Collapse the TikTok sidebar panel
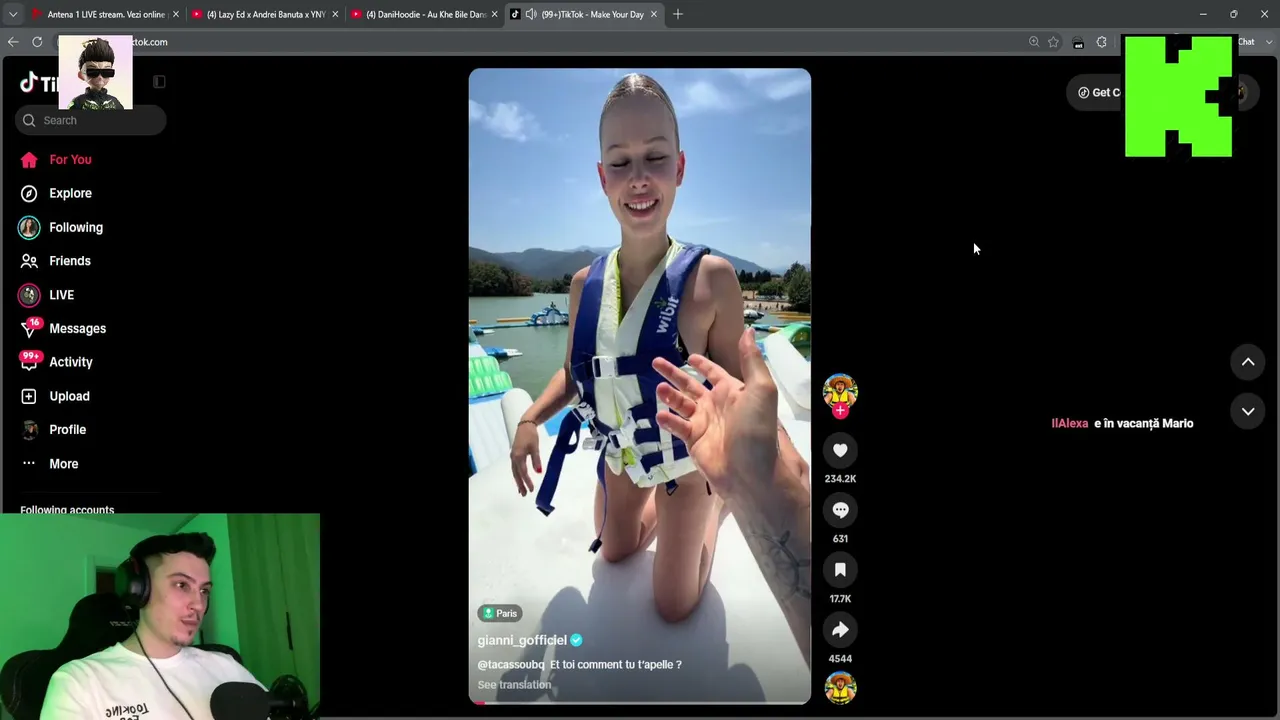 click(x=159, y=82)
